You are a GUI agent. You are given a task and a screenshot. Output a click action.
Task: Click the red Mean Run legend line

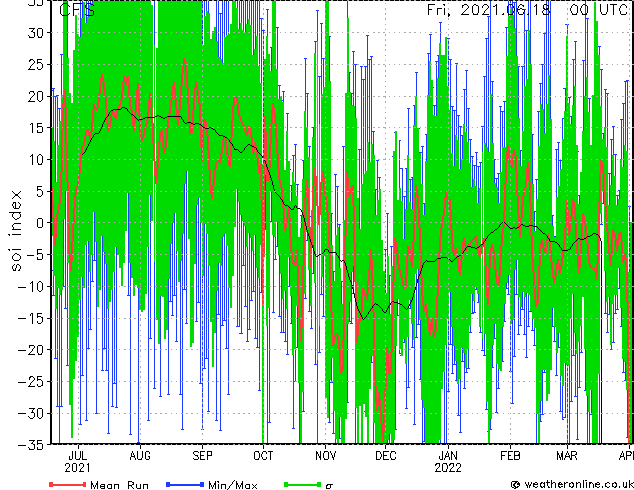[x=68, y=484]
